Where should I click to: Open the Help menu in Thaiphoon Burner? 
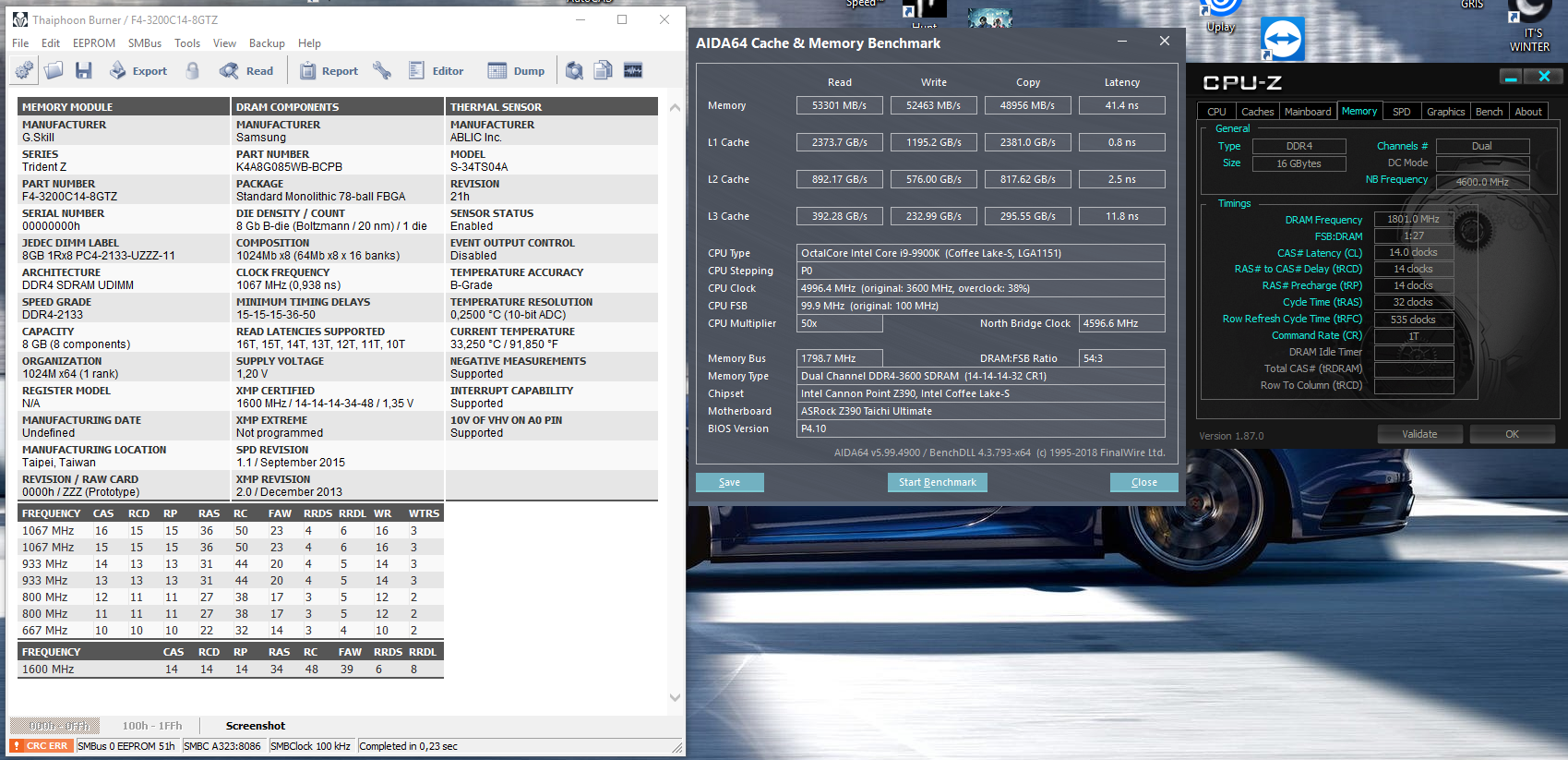pyautogui.click(x=310, y=43)
